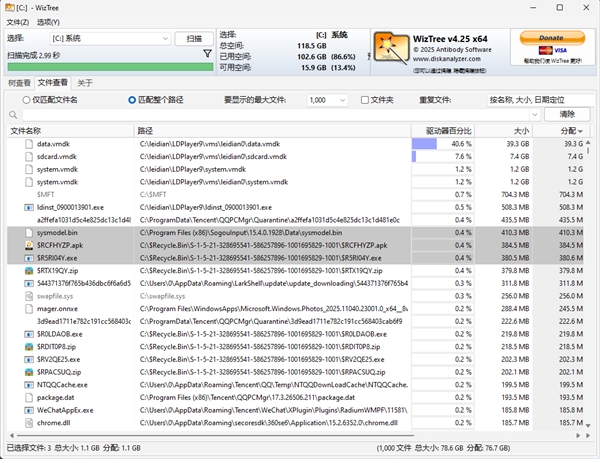Click the Donate button
This screenshot has height=463, width=600.
552,38
